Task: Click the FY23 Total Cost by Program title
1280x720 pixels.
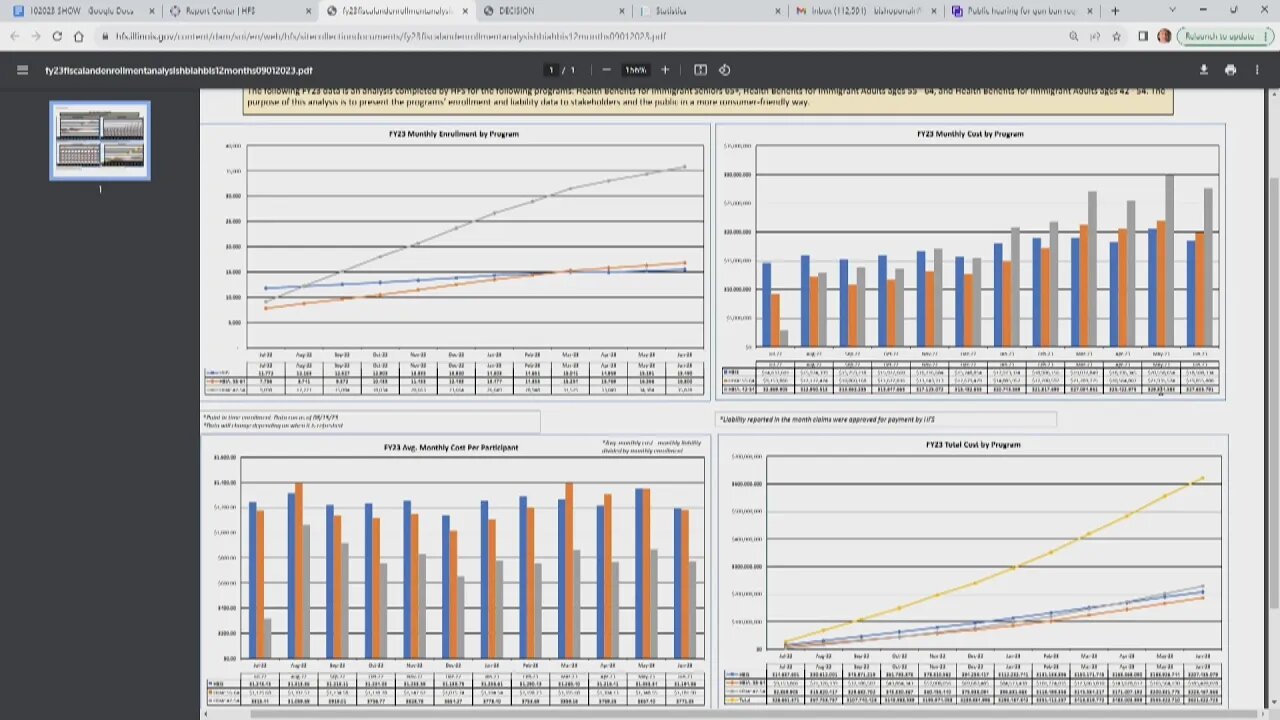Action: point(973,444)
